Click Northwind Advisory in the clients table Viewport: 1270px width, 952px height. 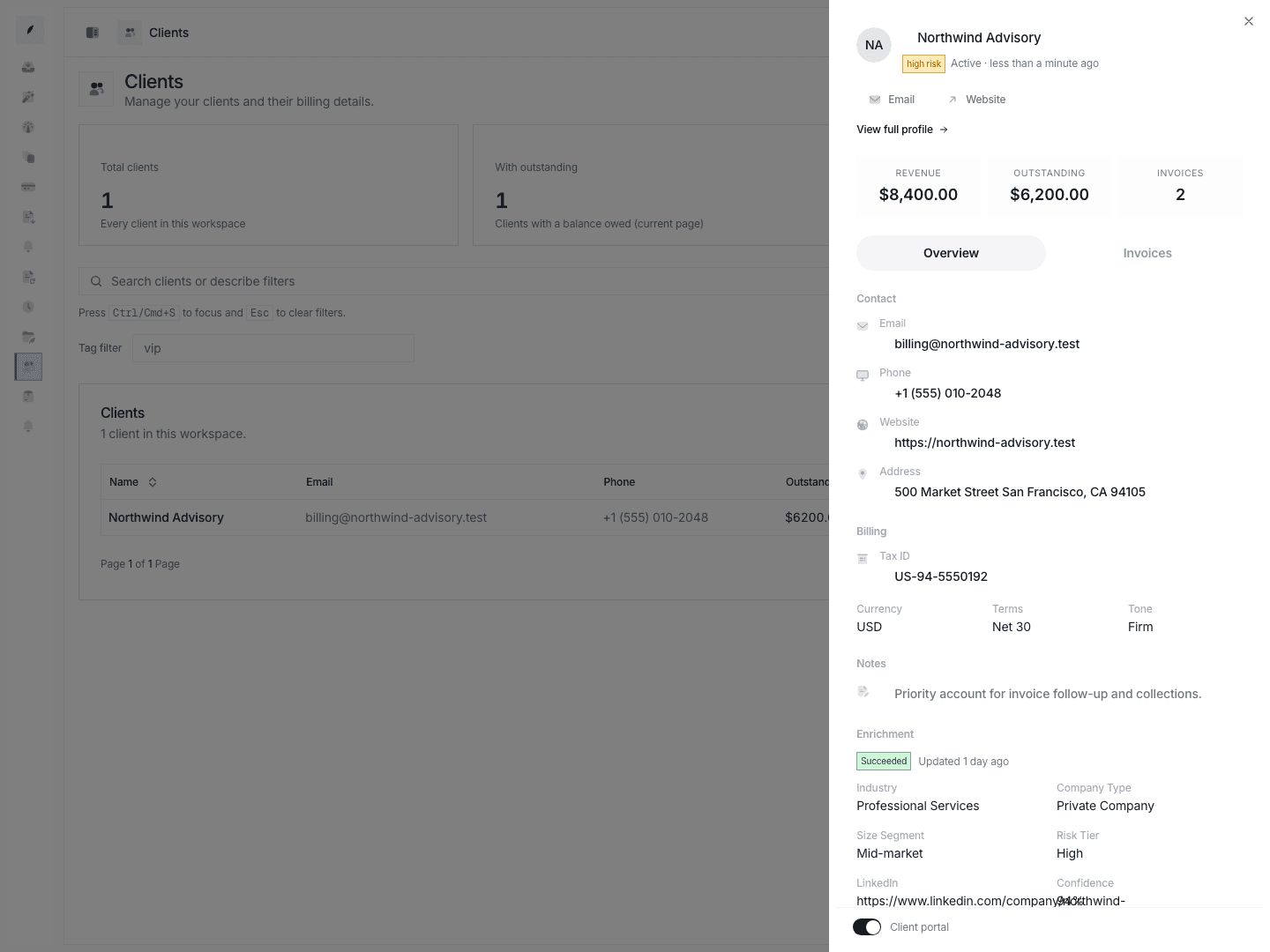point(166,517)
